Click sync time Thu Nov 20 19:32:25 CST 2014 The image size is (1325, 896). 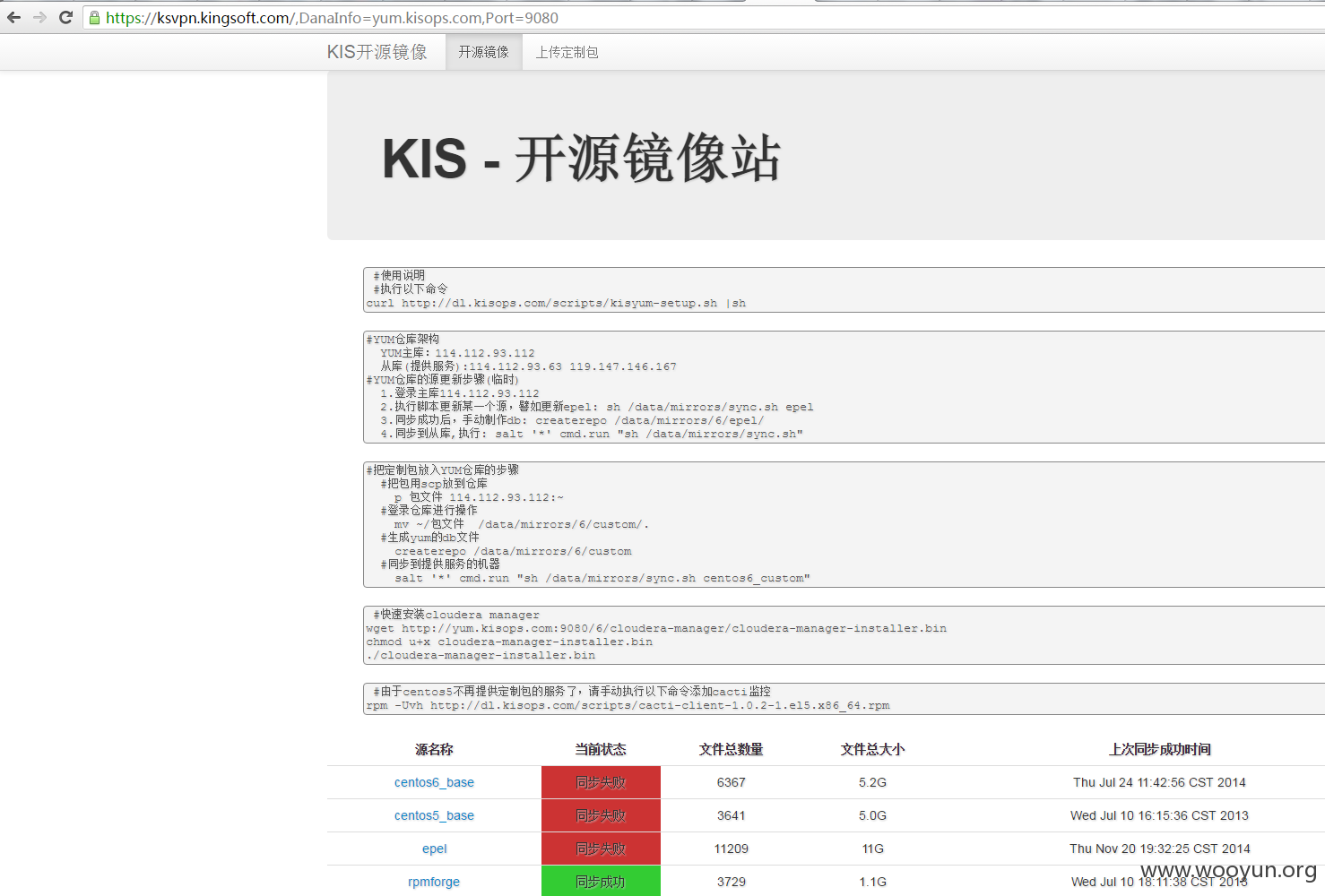[1159, 849]
